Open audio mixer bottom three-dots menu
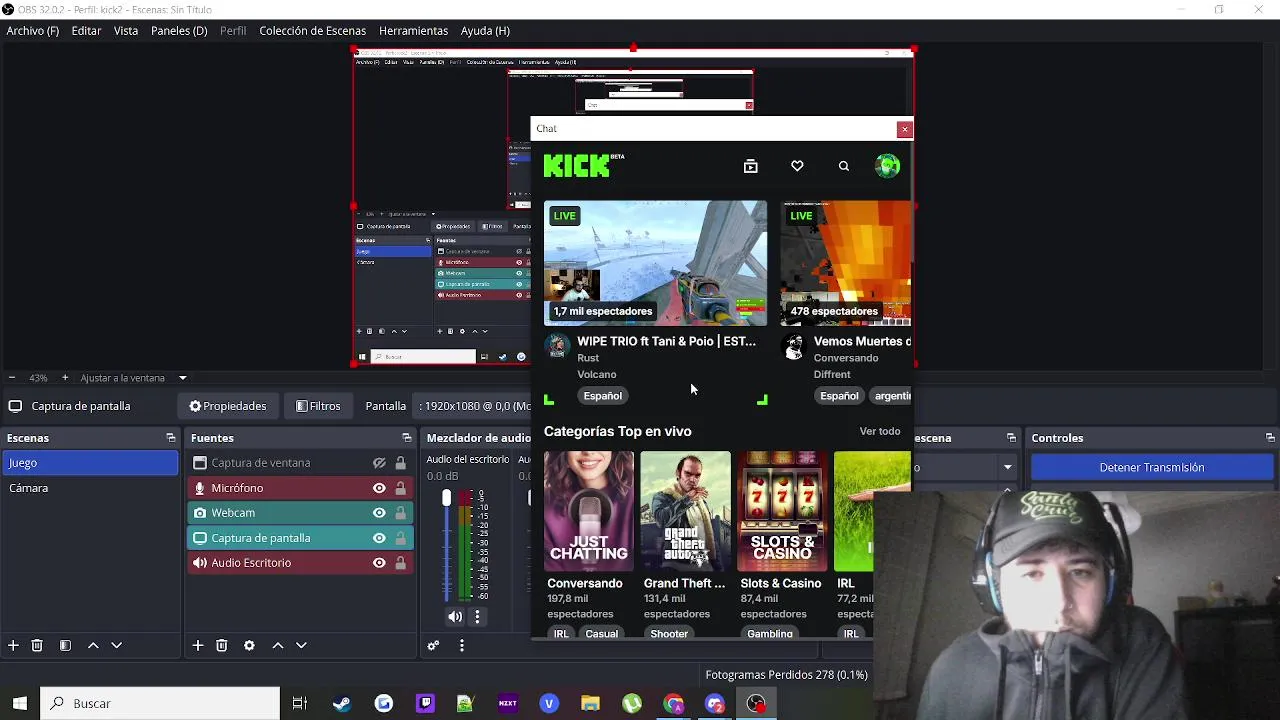This screenshot has width=1280, height=720. pos(461,645)
